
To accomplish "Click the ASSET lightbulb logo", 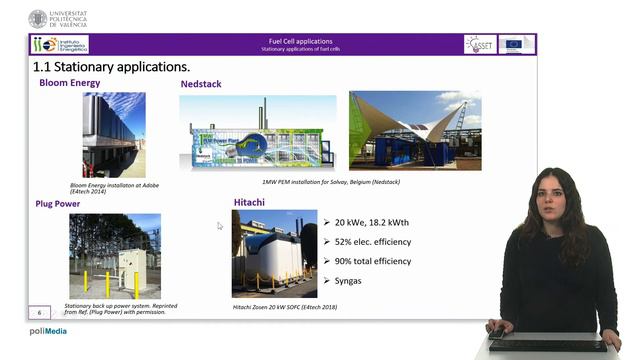I will pos(480,44).
